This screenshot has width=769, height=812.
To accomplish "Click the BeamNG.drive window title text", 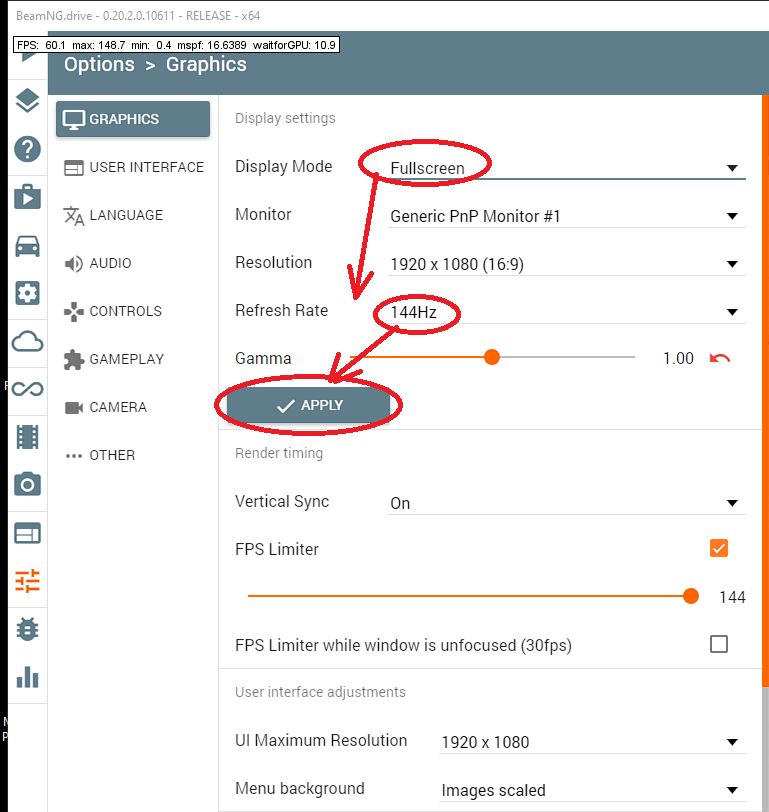I will [x=138, y=16].
